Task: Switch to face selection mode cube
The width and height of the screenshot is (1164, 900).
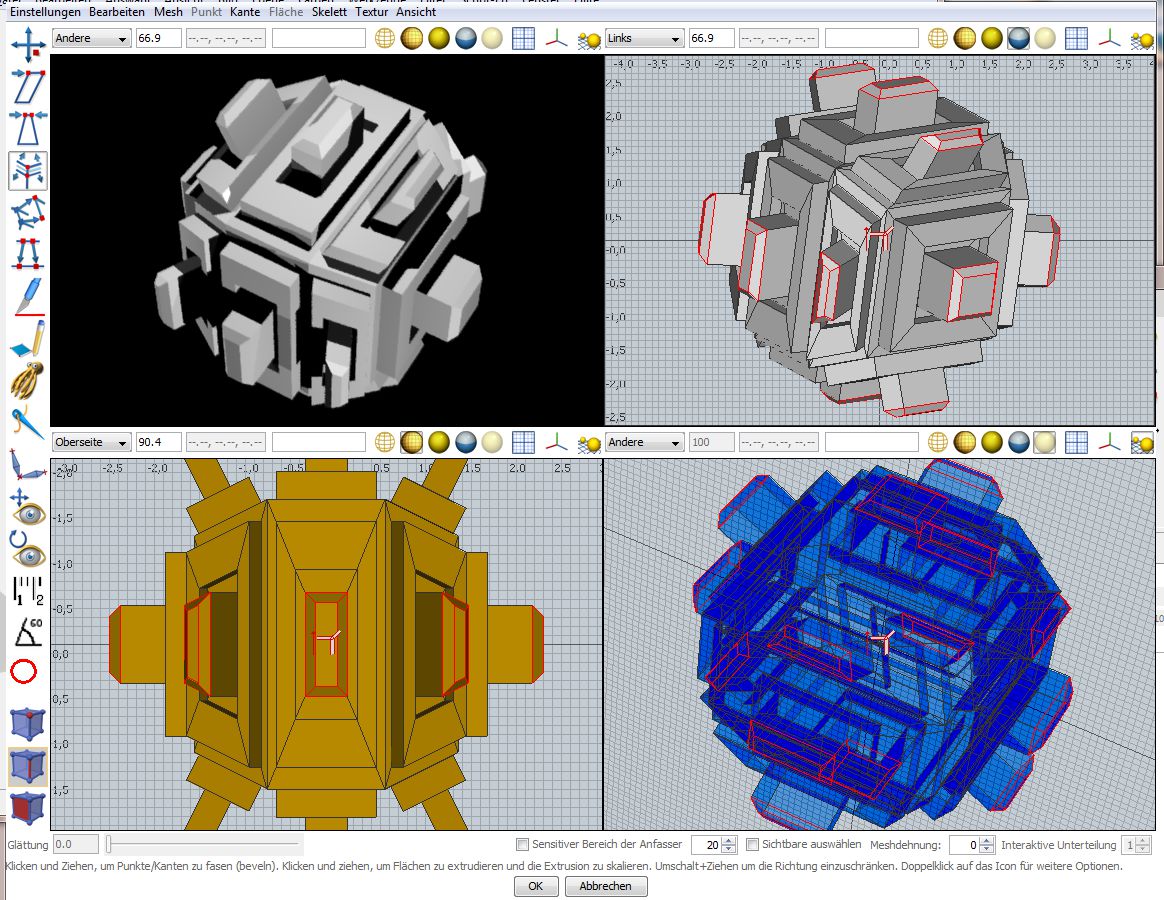Action: point(28,808)
